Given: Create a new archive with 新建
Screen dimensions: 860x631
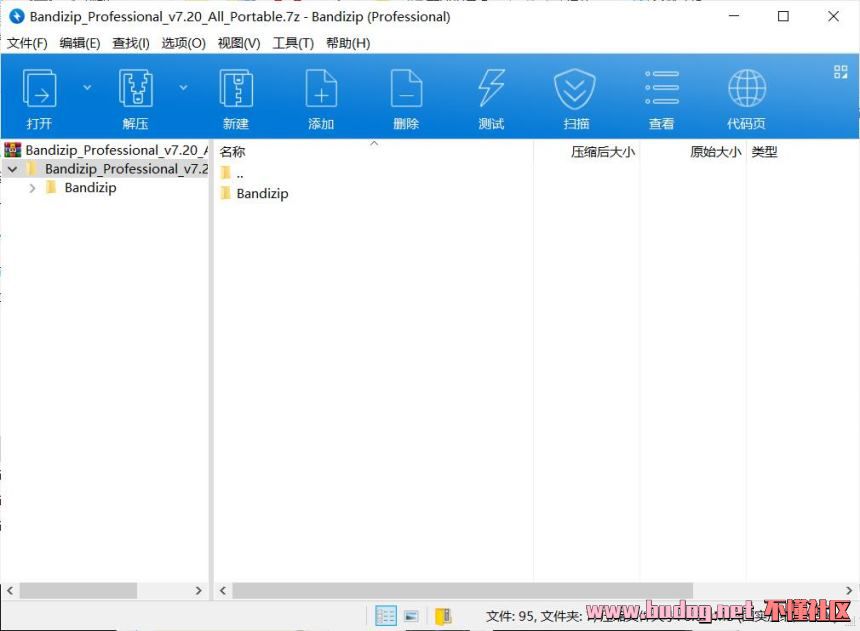Looking at the screenshot, I should 236,98.
